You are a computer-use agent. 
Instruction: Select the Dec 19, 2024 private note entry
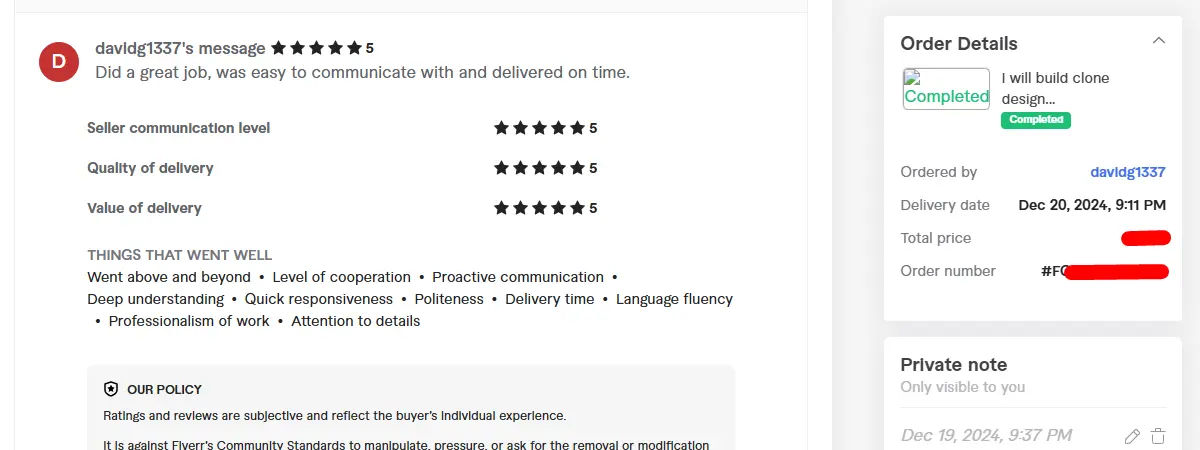pyautogui.click(x=986, y=435)
